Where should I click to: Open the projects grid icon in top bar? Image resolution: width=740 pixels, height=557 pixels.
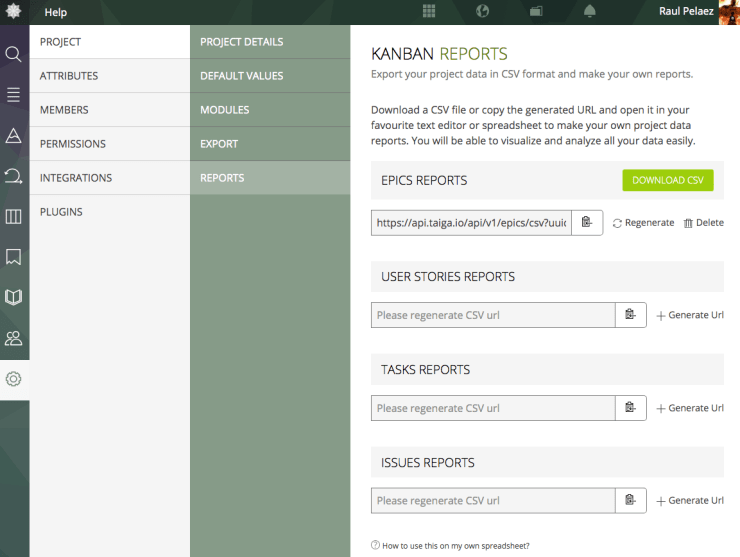coord(429,12)
